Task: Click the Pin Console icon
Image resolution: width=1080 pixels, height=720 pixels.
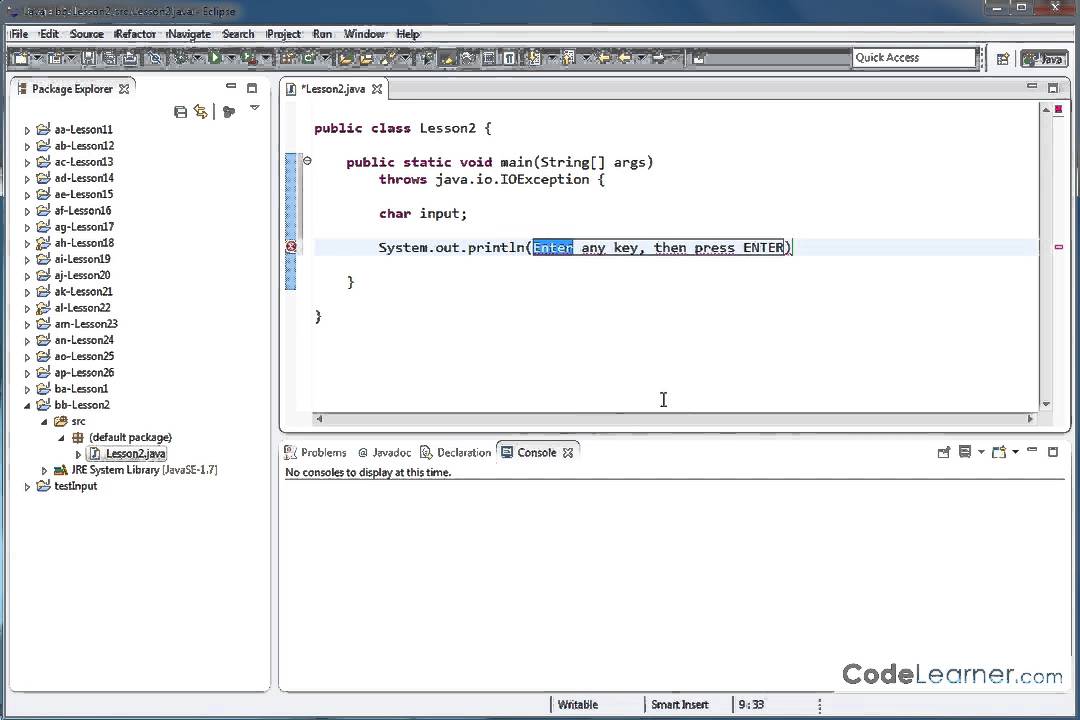Action: pos(944,452)
